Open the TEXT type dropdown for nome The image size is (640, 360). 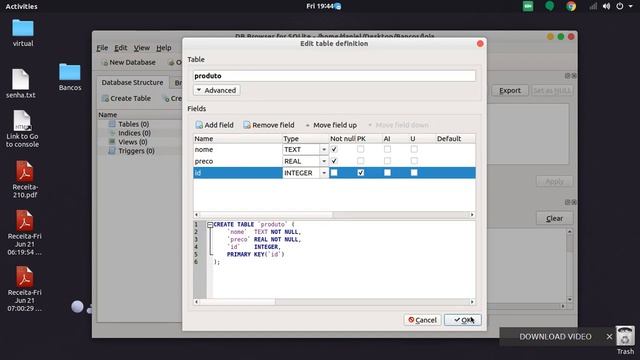pyautogui.click(x=324, y=149)
